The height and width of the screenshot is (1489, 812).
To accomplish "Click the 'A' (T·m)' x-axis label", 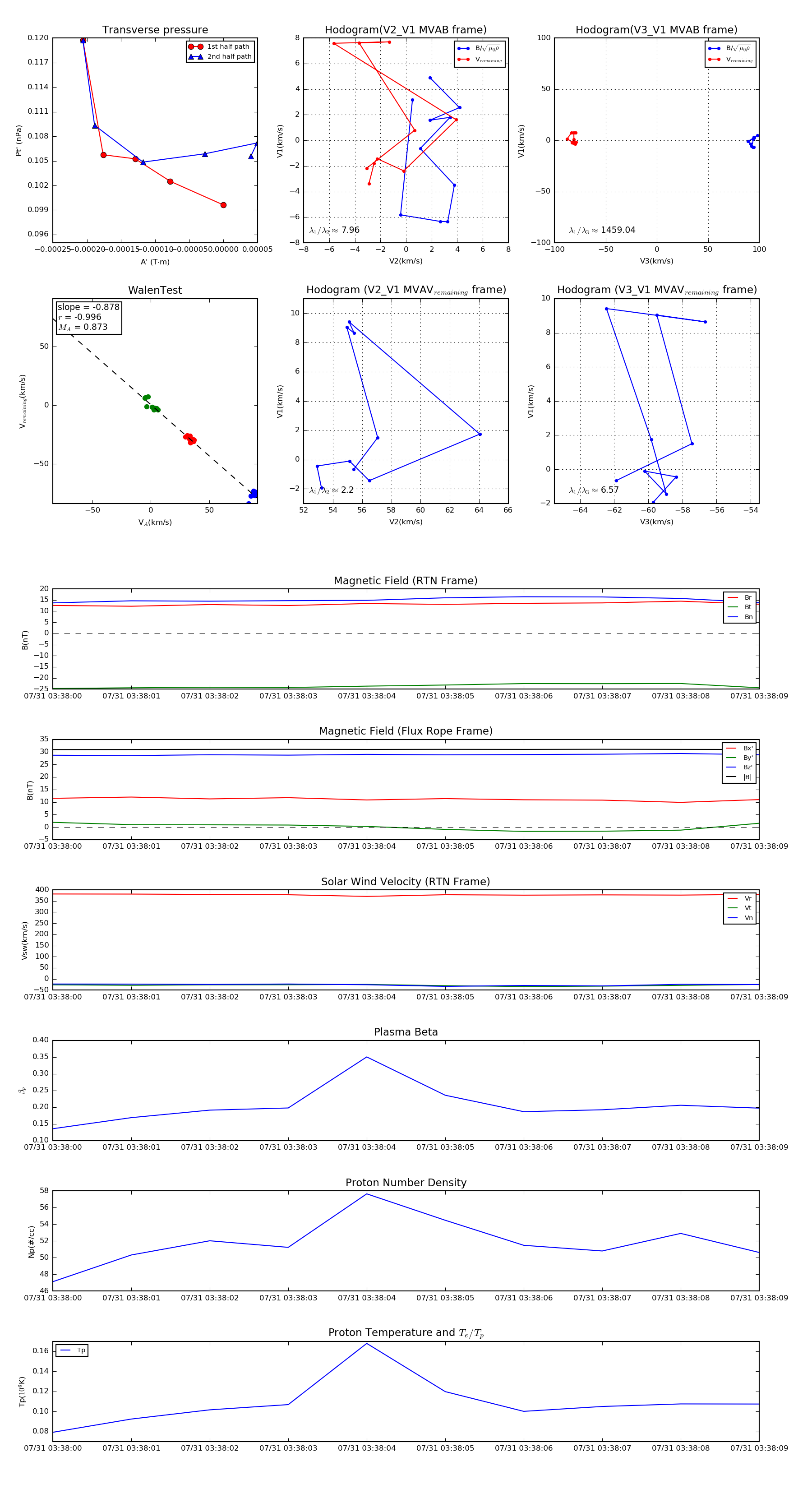I will (155, 262).
